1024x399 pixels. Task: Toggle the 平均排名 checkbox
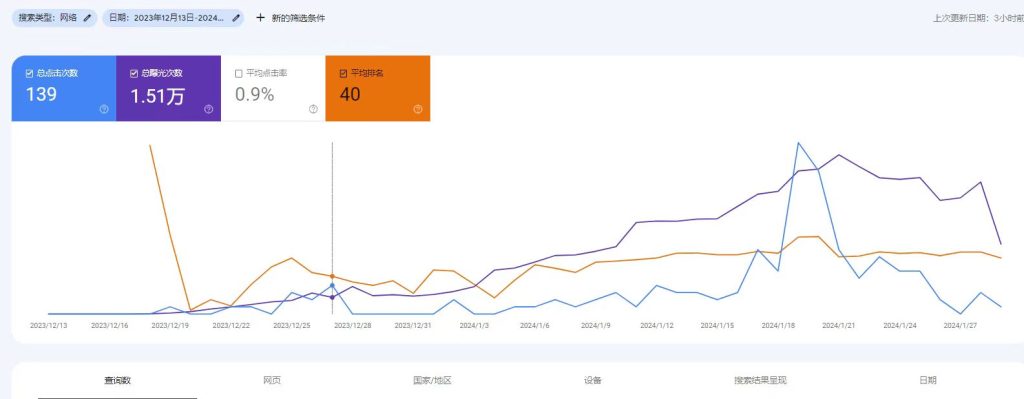pyautogui.click(x=344, y=73)
